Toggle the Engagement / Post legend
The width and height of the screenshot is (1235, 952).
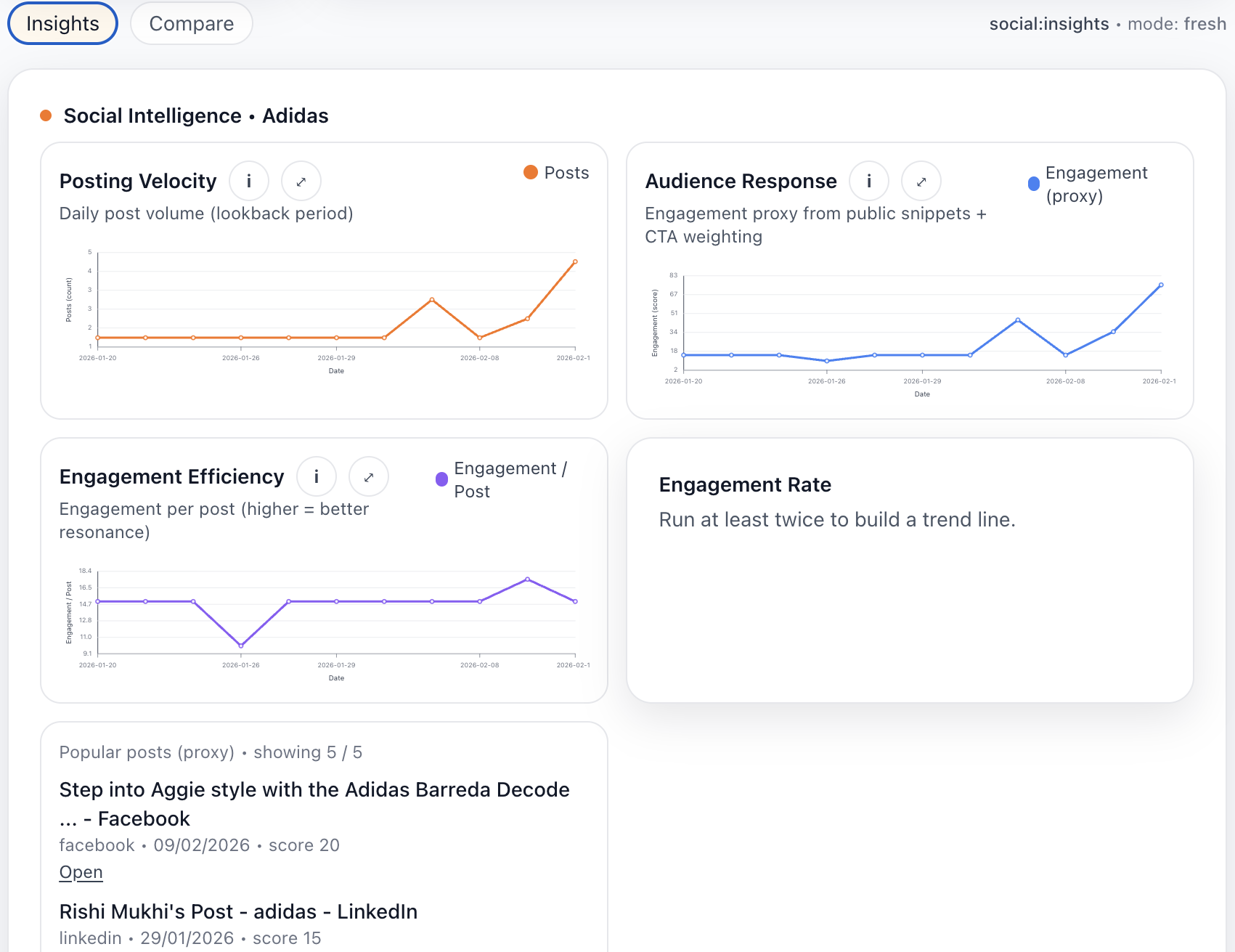point(441,479)
